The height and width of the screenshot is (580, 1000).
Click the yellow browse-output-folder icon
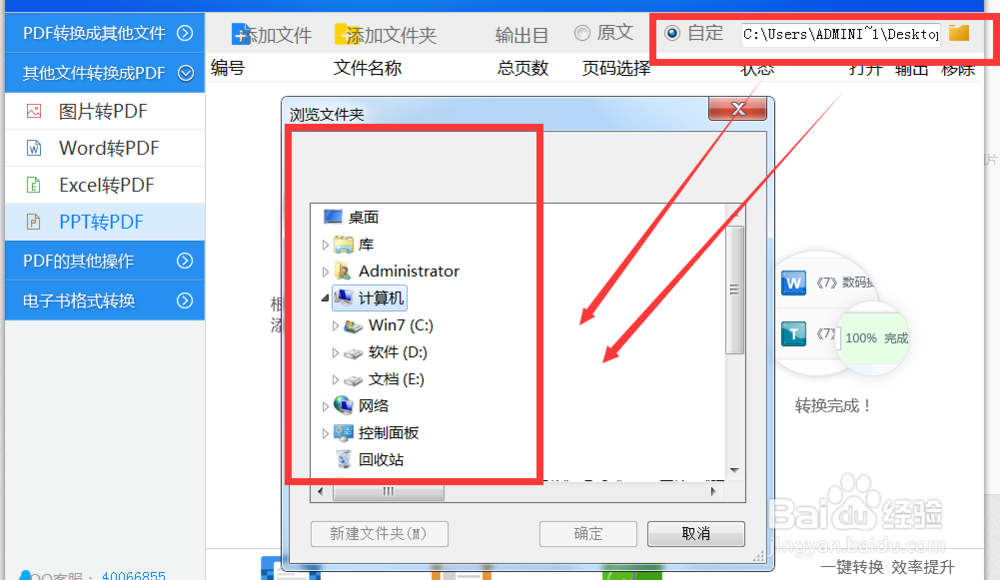pyautogui.click(x=959, y=33)
